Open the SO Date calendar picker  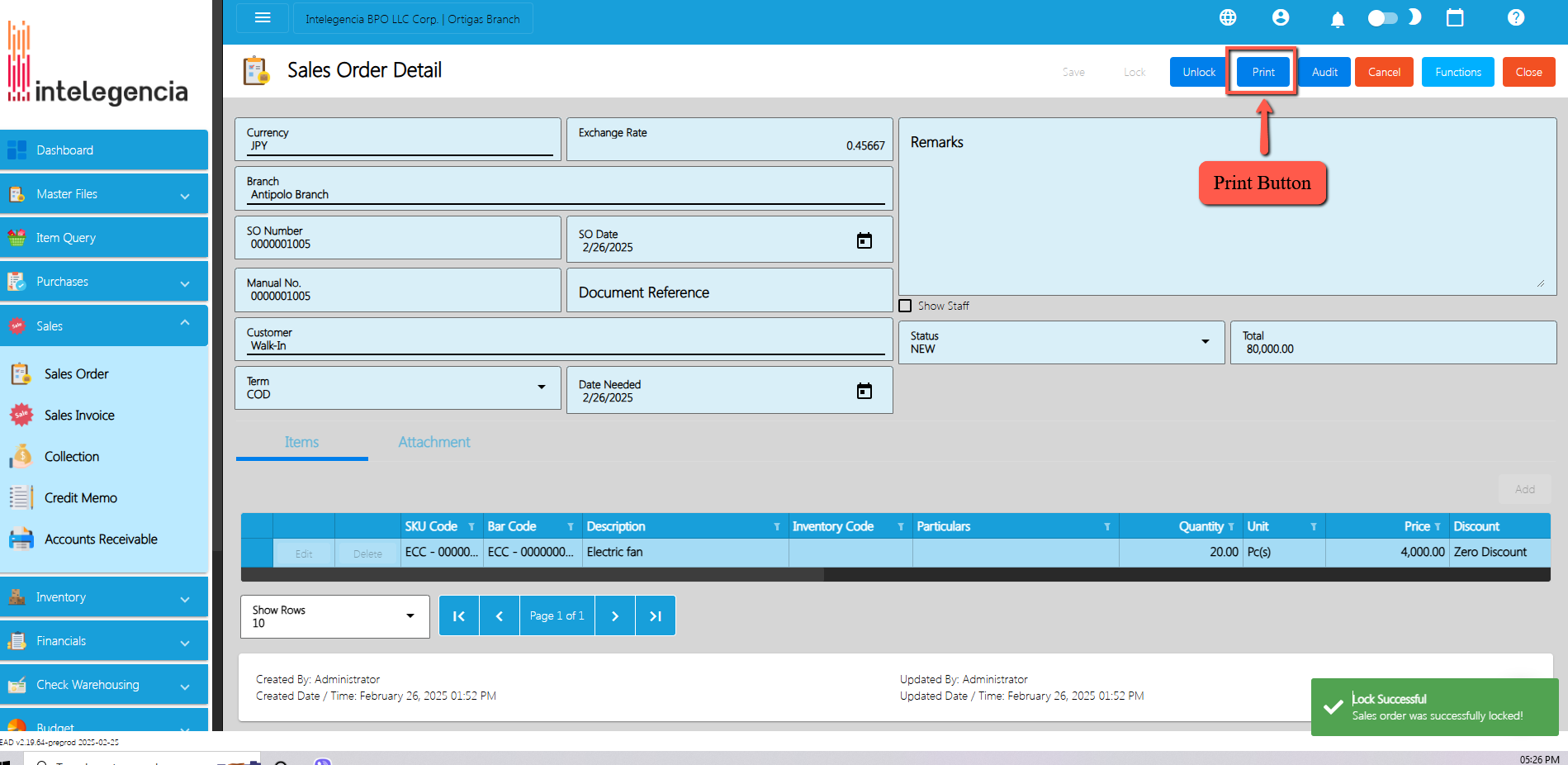[865, 240]
